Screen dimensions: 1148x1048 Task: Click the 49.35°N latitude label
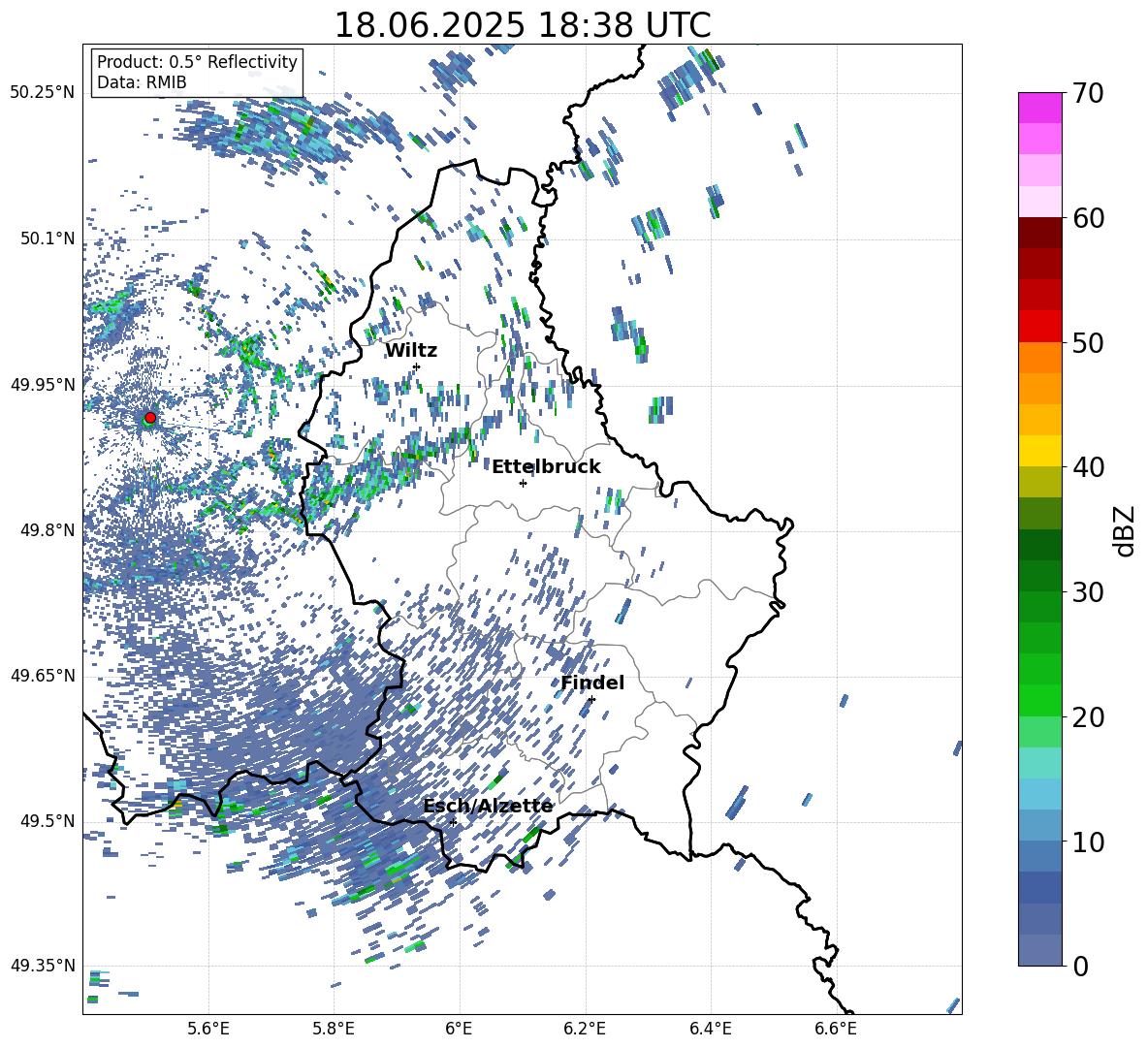coord(43,966)
